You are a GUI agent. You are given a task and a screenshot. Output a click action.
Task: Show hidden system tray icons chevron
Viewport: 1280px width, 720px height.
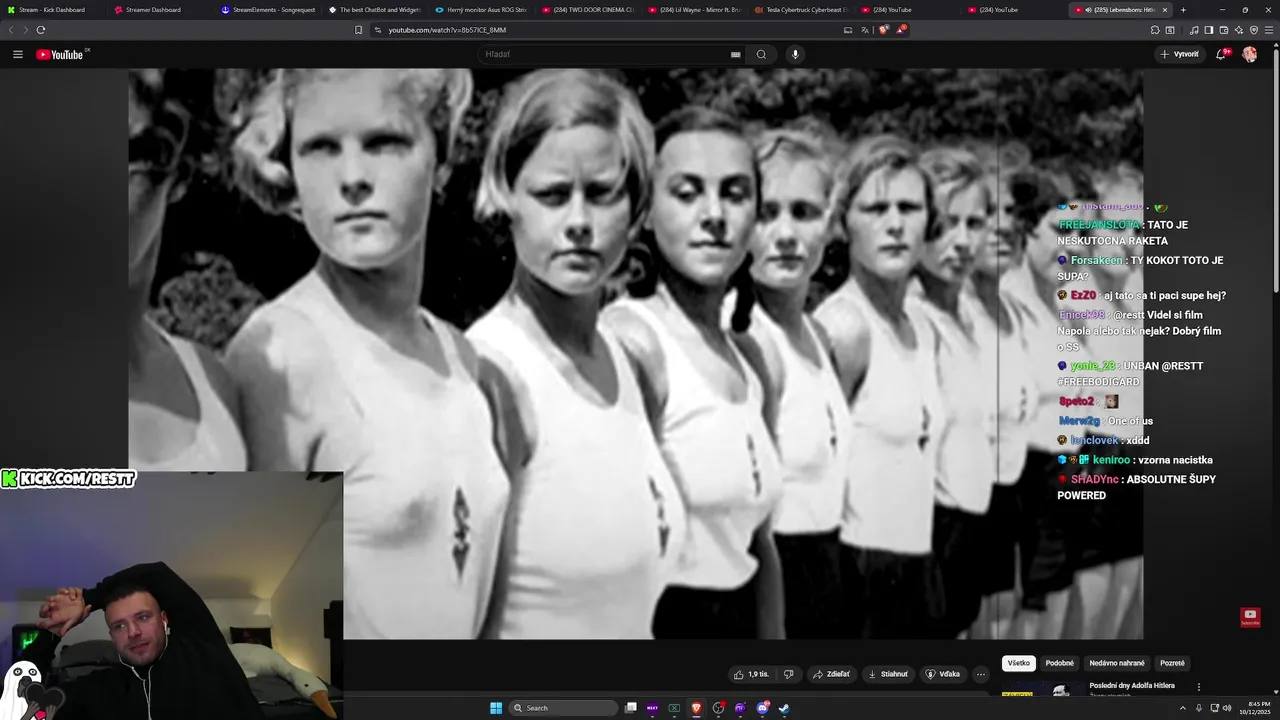(x=1185, y=708)
